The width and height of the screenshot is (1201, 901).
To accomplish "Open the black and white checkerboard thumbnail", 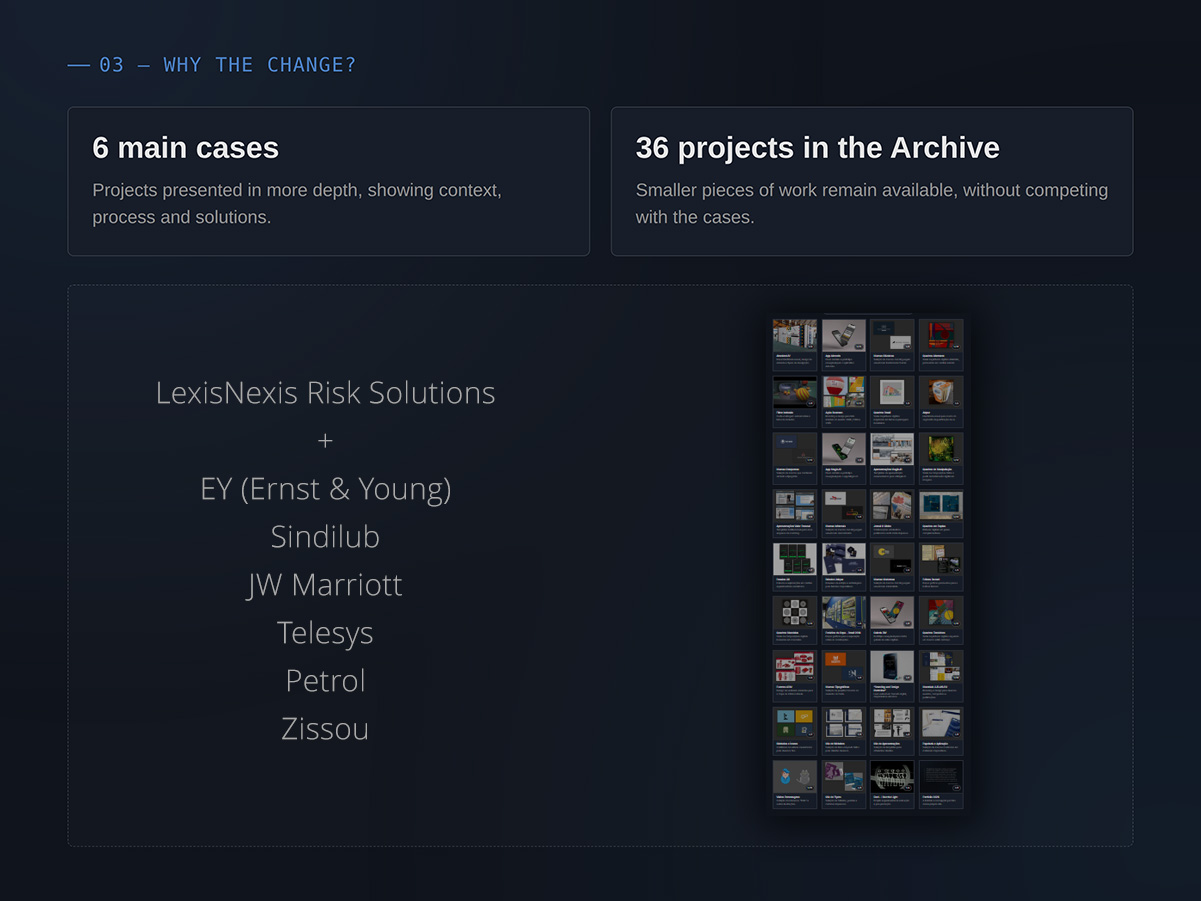I will click(794, 612).
